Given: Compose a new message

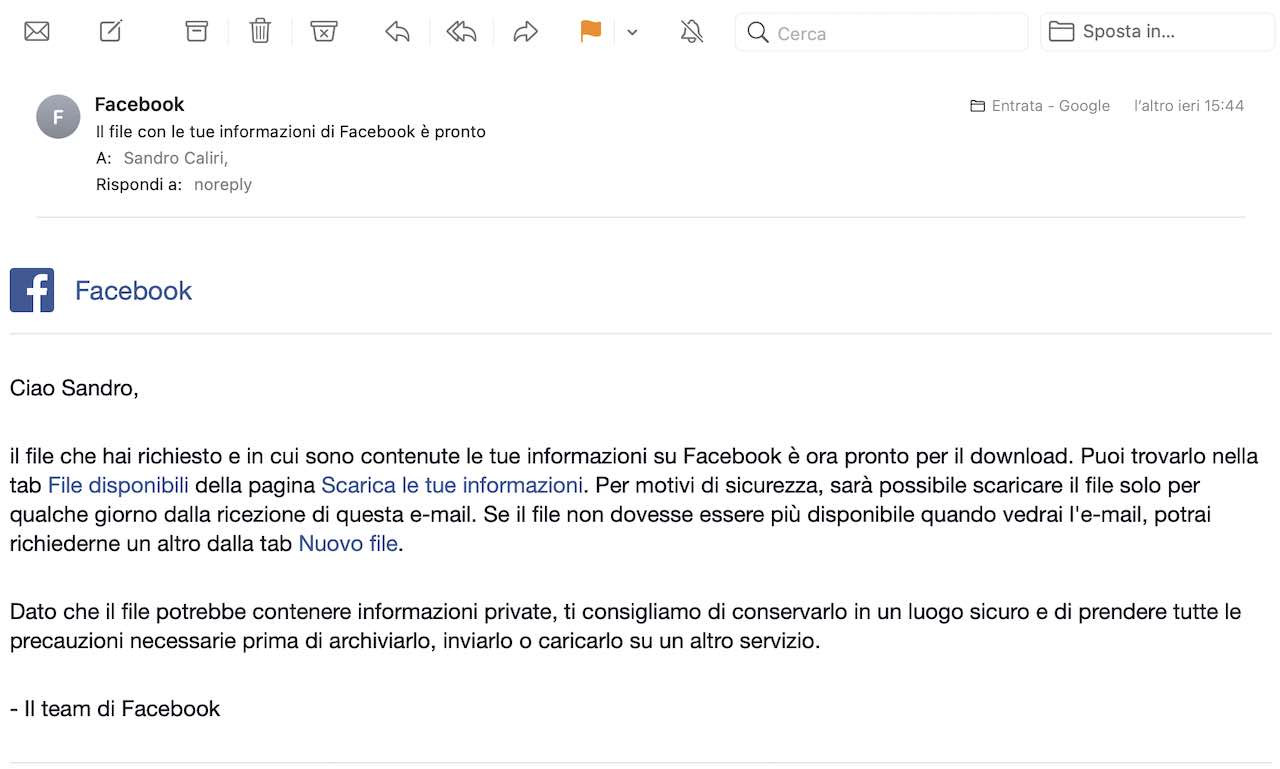Looking at the screenshot, I should point(111,32).
